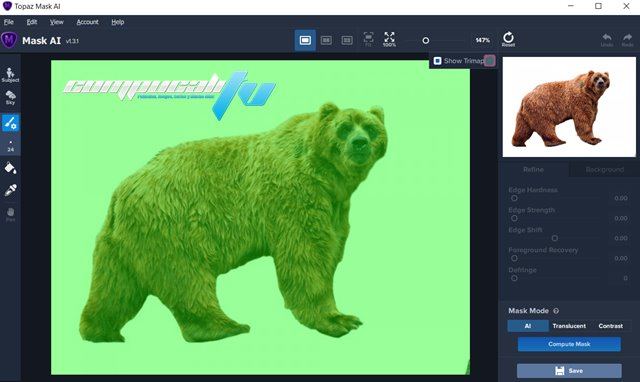Screen dimensions: 640x382
Task: Adjust the Edge Hardness slider
Action: (x=514, y=198)
